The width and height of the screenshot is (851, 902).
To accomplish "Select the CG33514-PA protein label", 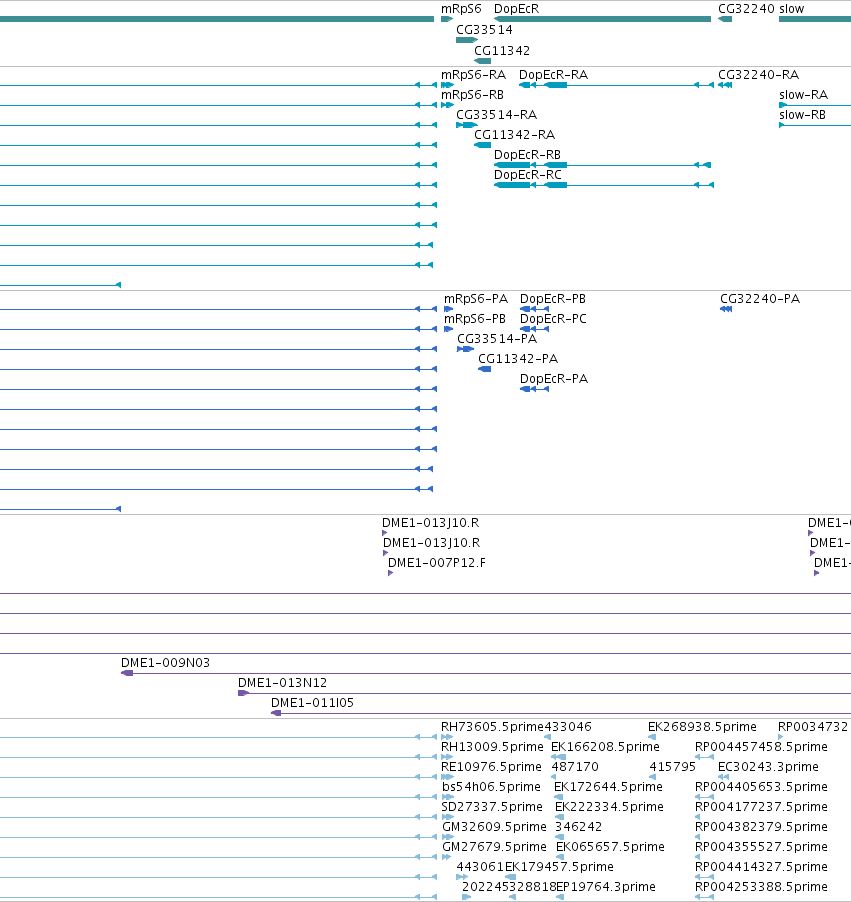I will 497,339.
